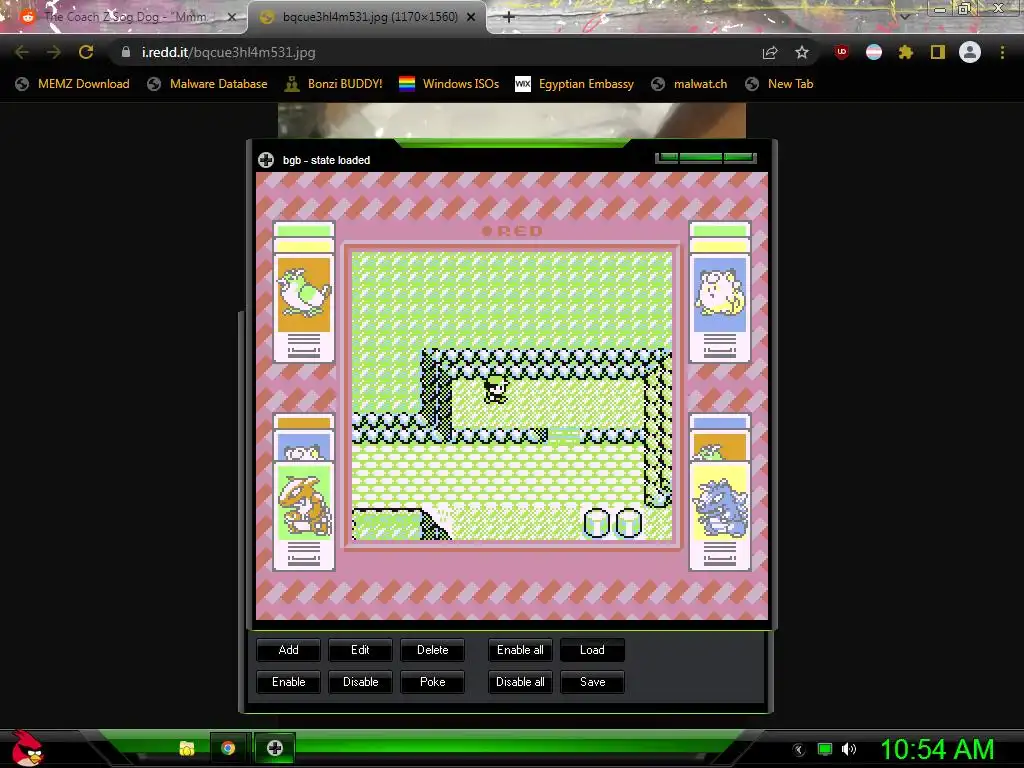The height and width of the screenshot is (768, 1024).
Task: Go back using the browser back arrow
Action: [x=22, y=52]
